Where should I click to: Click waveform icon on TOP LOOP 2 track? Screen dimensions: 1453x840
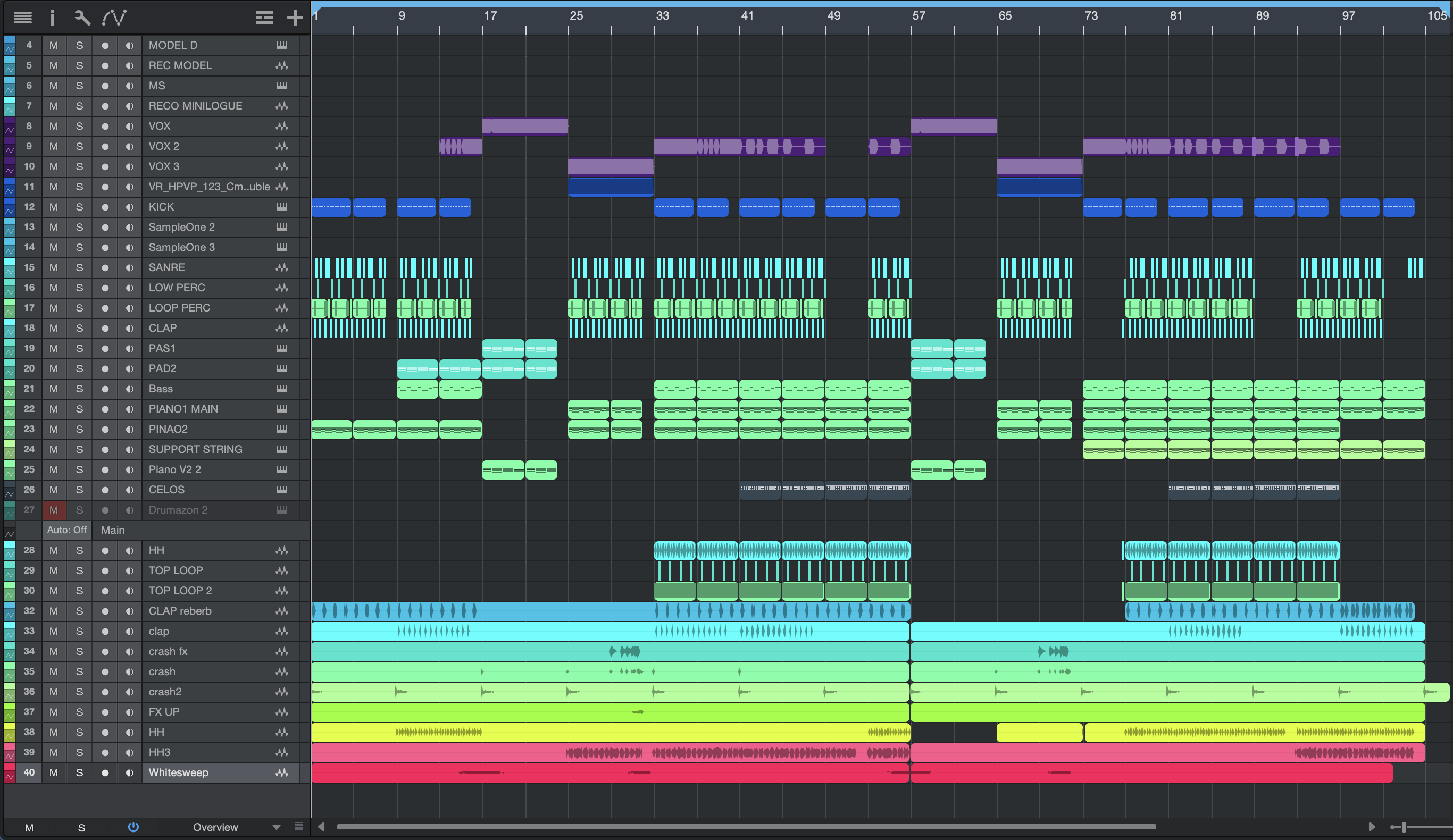coord(281,590)
